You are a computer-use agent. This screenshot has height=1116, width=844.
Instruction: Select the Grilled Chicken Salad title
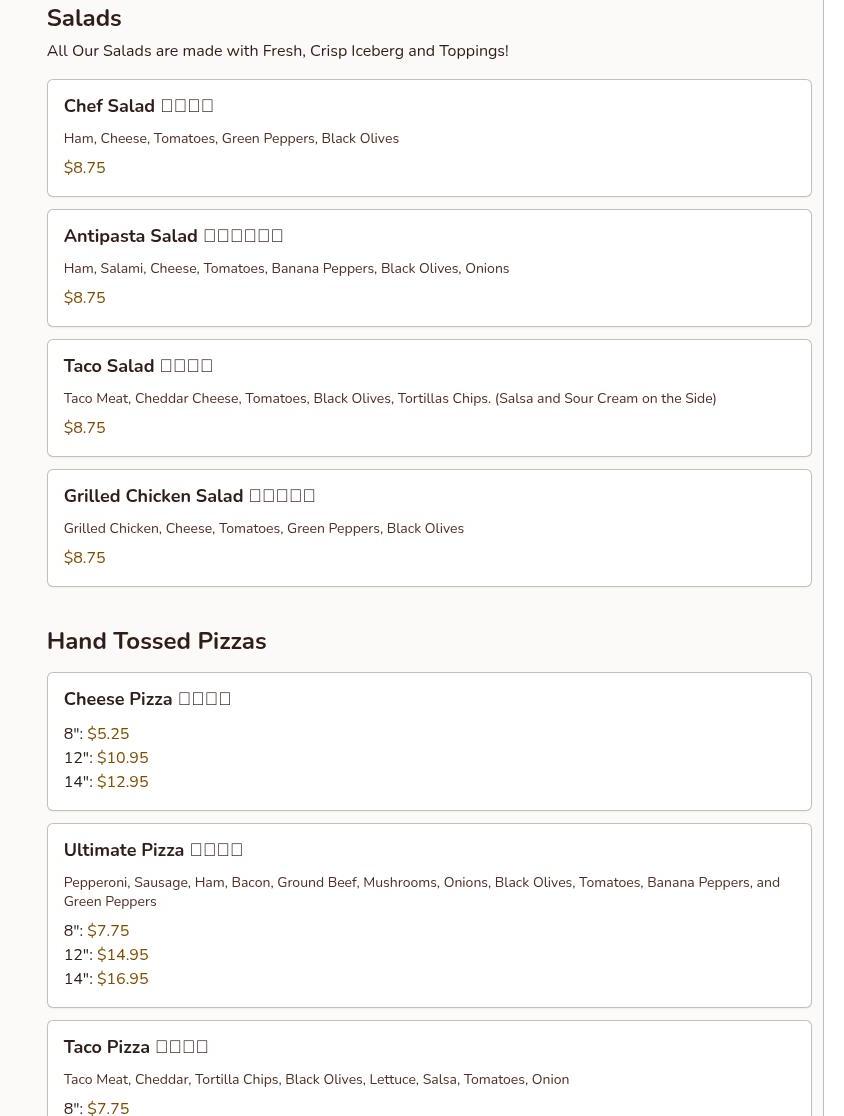(153, 496)
